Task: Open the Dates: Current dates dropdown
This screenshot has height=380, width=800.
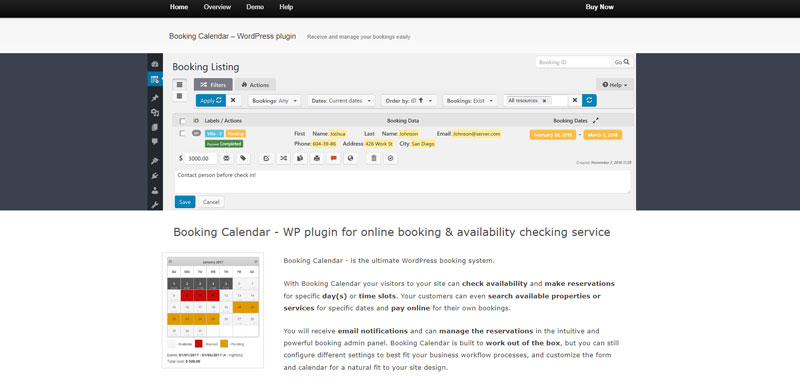Action: coord(341,101)
